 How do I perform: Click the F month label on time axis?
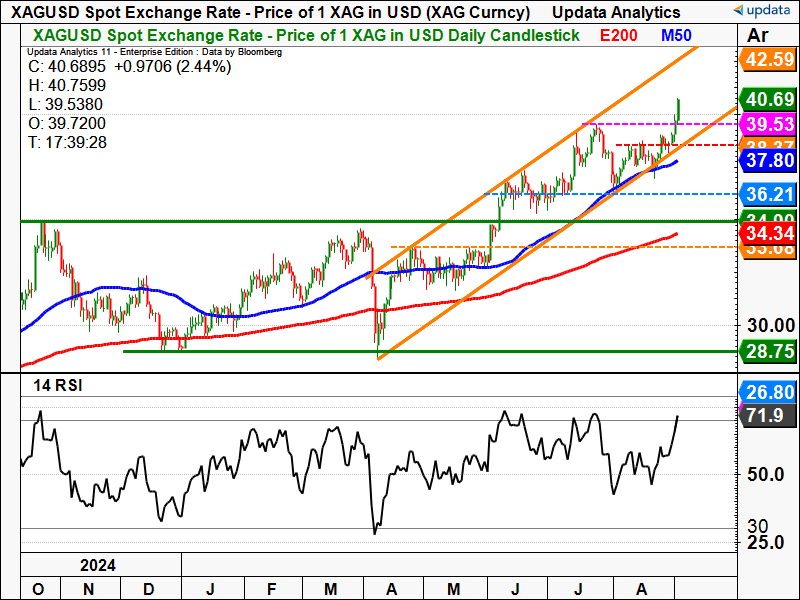click(271, 589)
